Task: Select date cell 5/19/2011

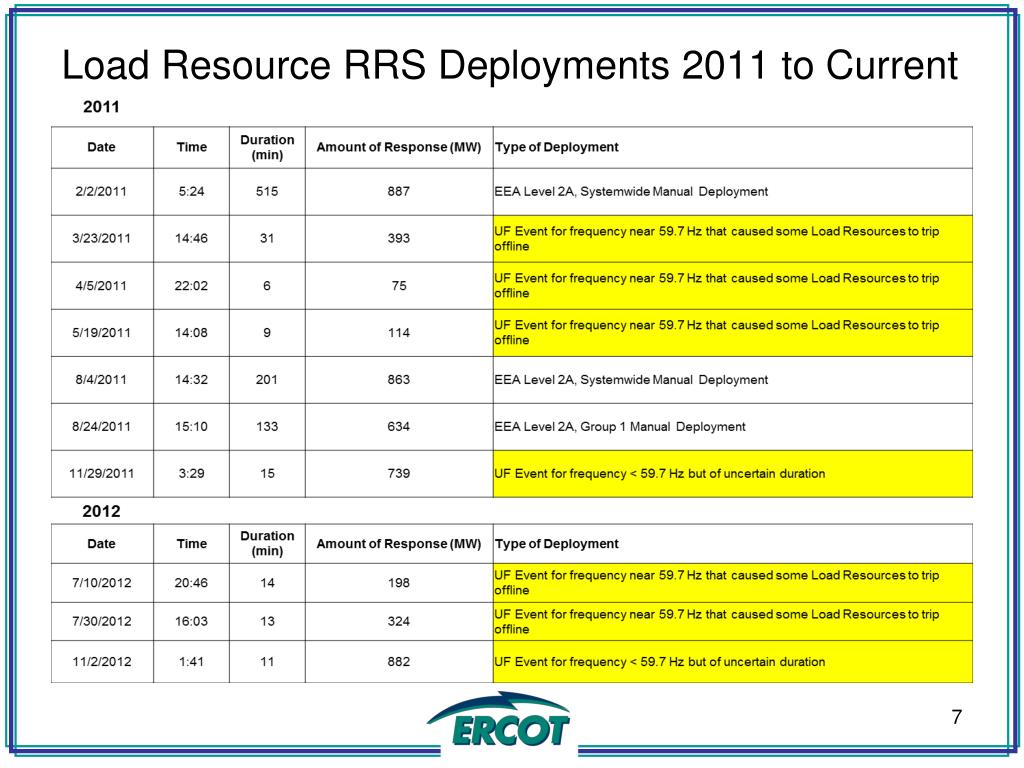Action: [x=101, y=332]
